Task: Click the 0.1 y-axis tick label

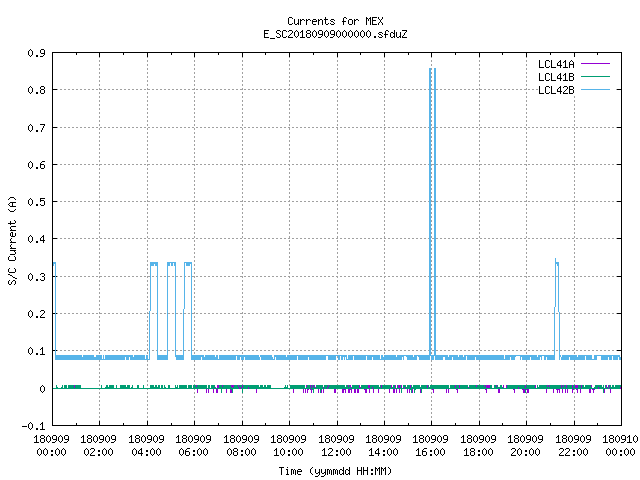Action: click(x=36, y=351)
